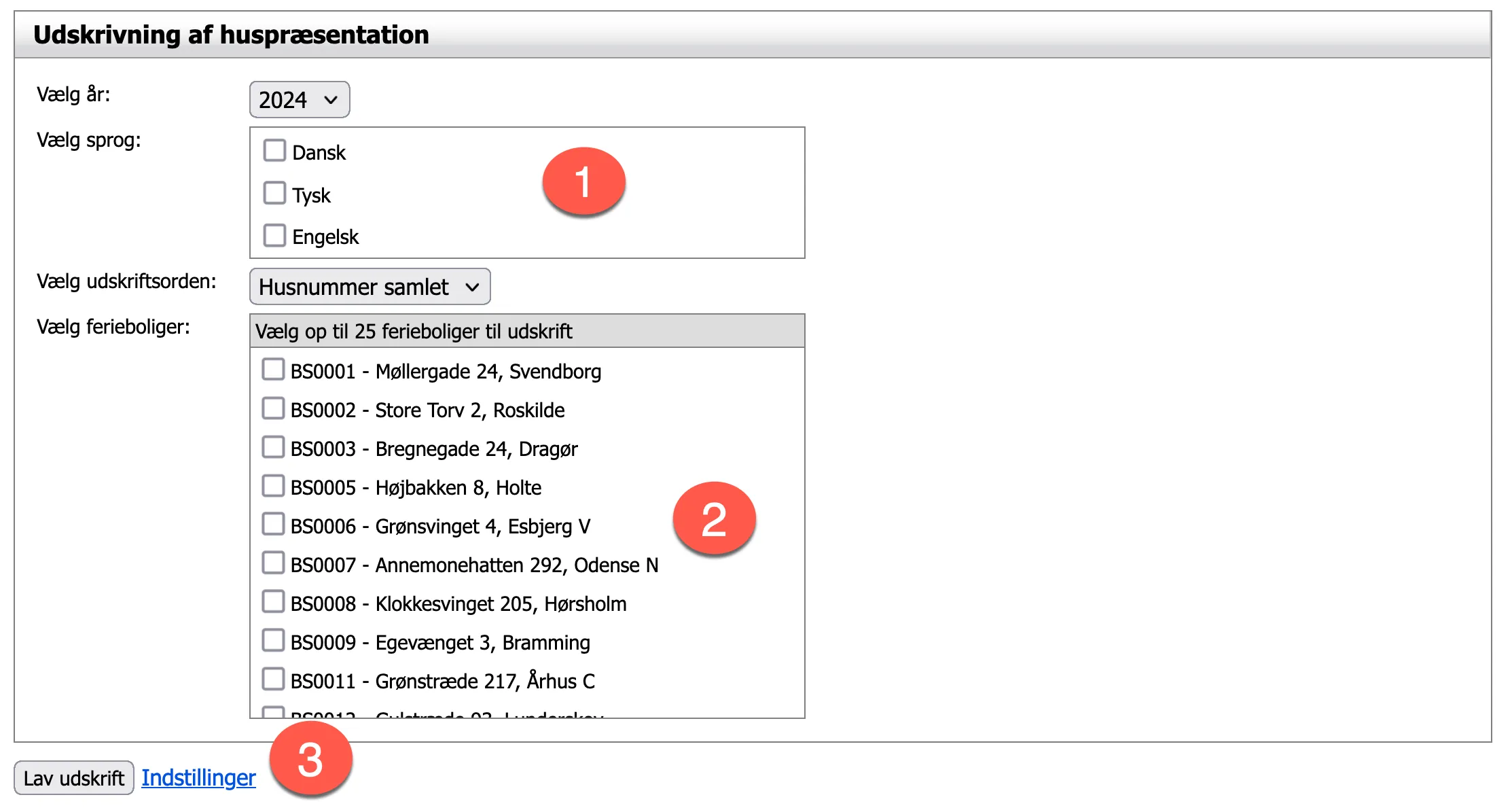Select BS0009 Egevænget 3, Bramming checkbox
The image size is (1512, 810).
click(x=273, y=641)
